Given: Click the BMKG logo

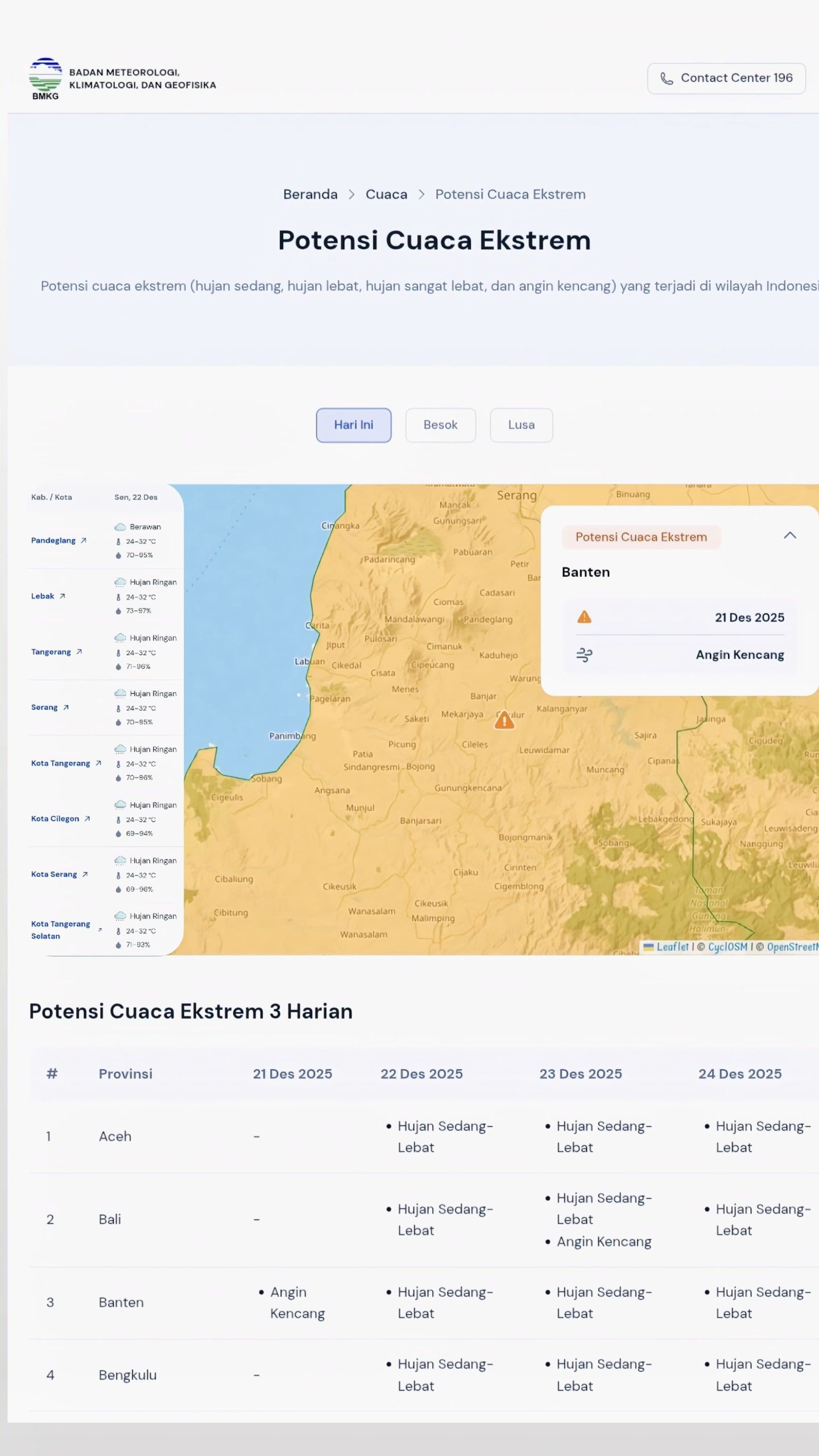Looking at the screenshot, I should pos(45,78).
